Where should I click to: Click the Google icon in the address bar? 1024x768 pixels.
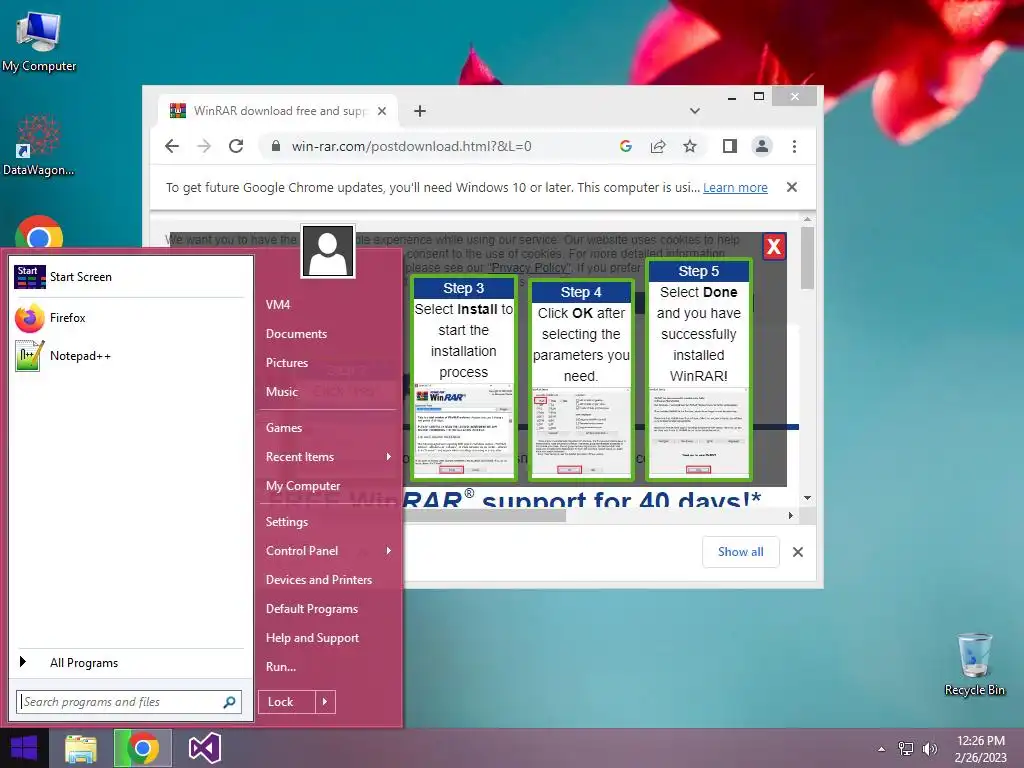point(626,146)
